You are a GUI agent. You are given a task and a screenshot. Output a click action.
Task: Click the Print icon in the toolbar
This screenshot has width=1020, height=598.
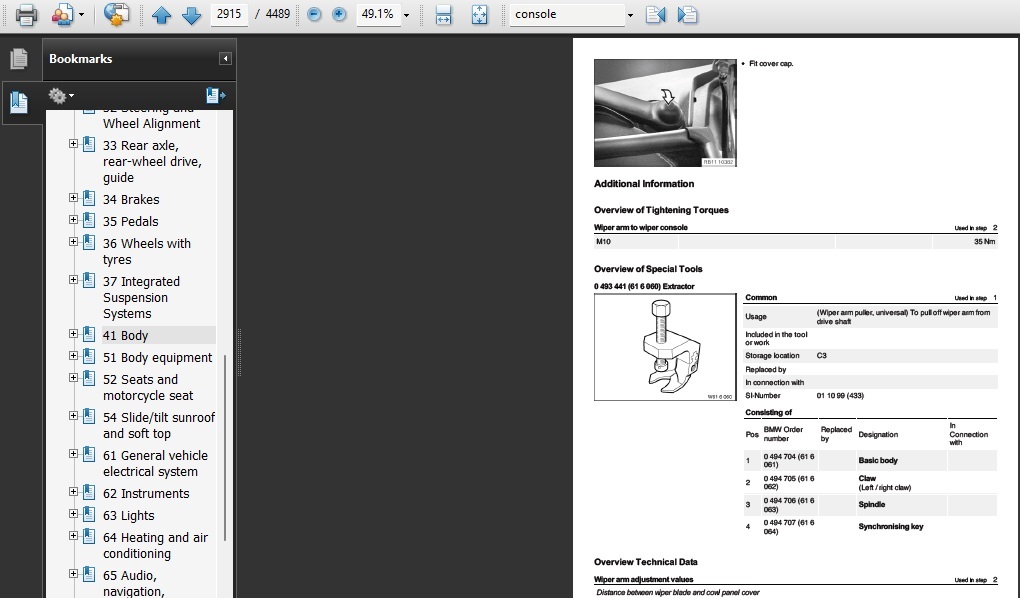point(26,14)
